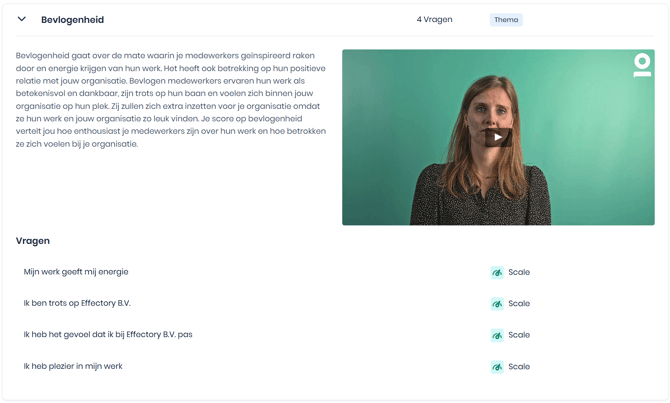Screen dimensions: 670x403
Task: Click the Bevlogenheid description paragraph
Action: click(171, 100)
